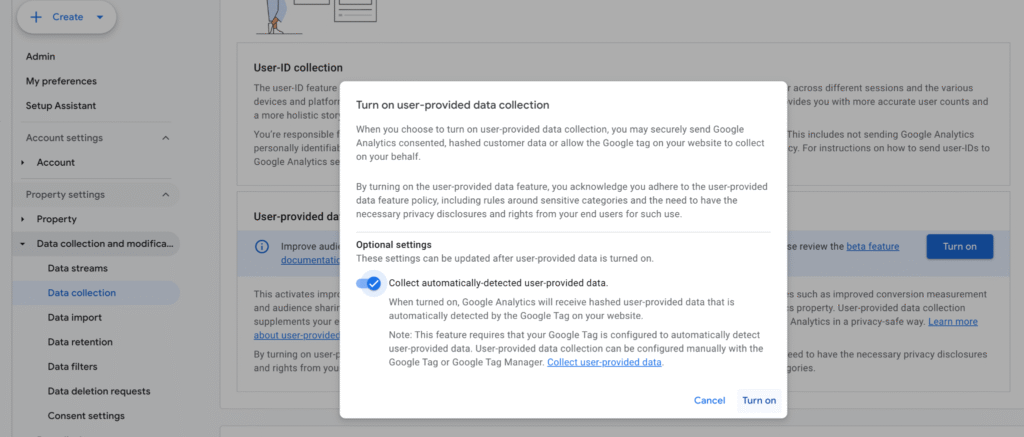Toggle Collect automatically-detected user-provided data switch

pos(369,283)
